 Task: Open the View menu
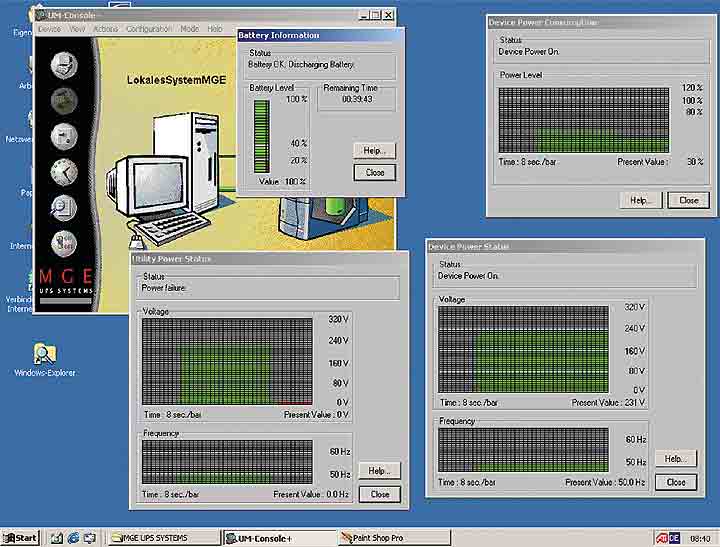coord(77,29)
